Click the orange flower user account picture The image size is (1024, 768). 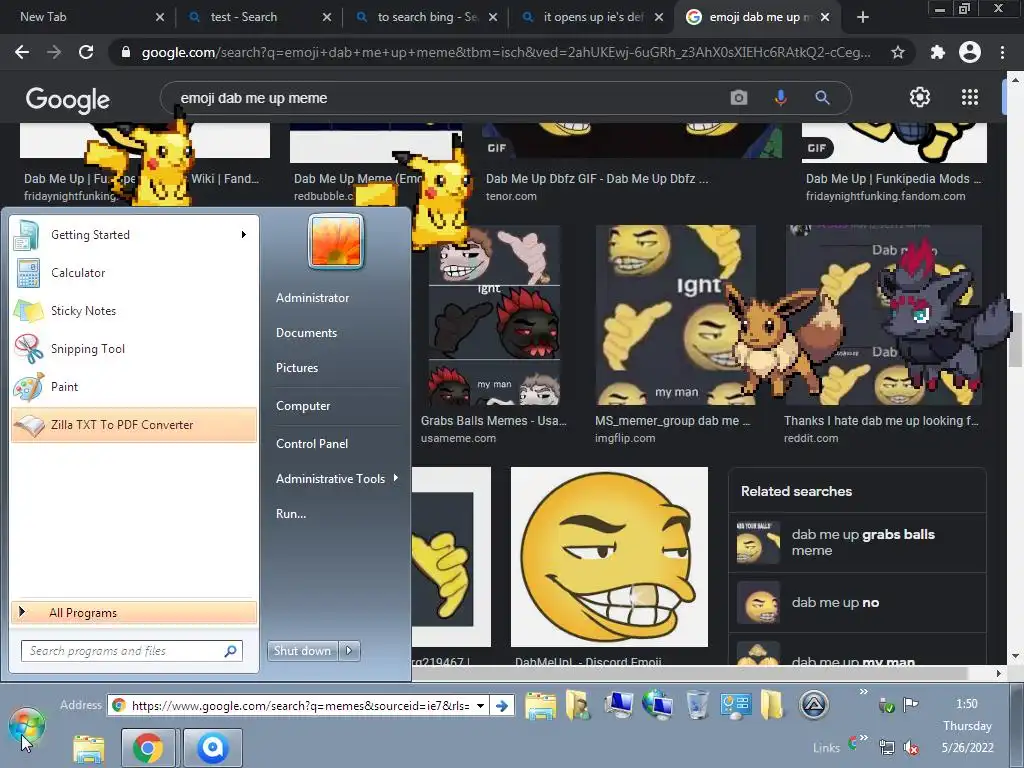336,241
